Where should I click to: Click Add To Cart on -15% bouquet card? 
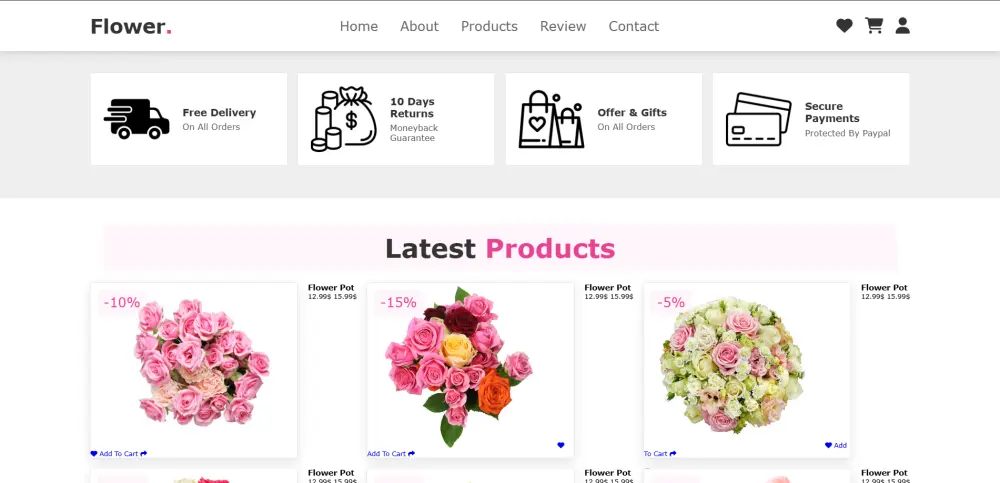[x=386, y=454]
